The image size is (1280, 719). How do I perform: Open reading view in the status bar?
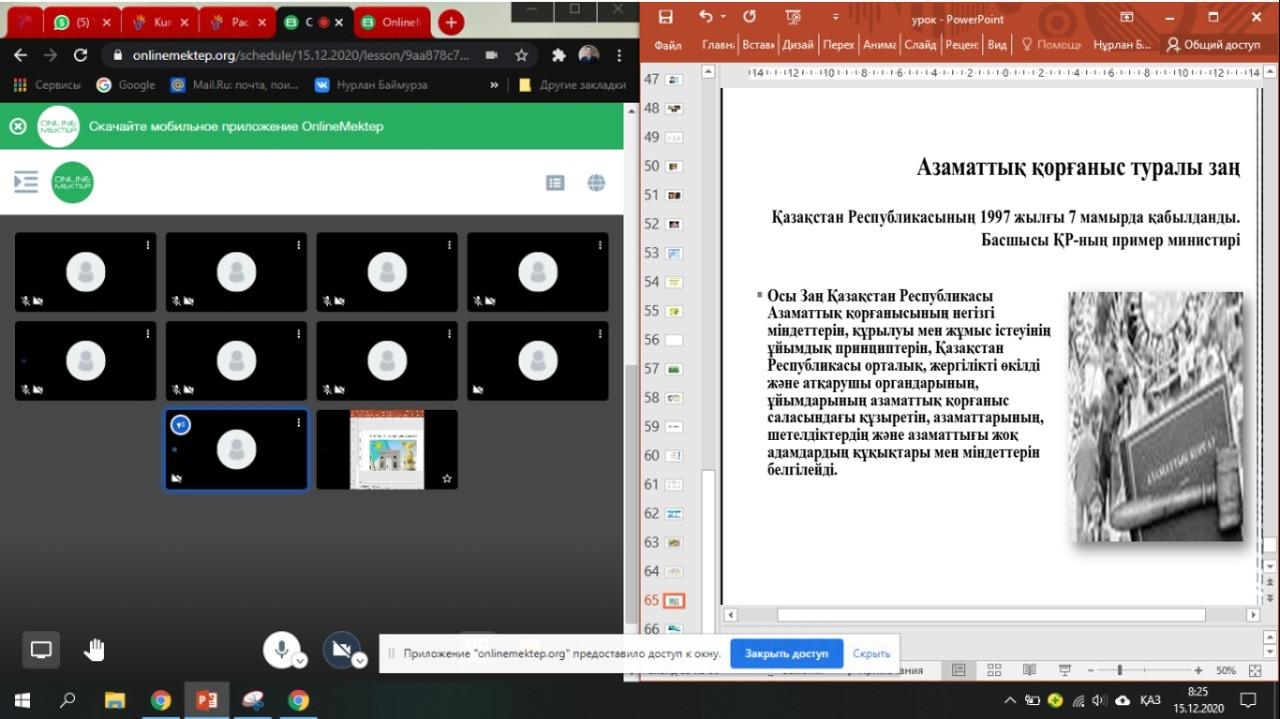click(1029, 670)
